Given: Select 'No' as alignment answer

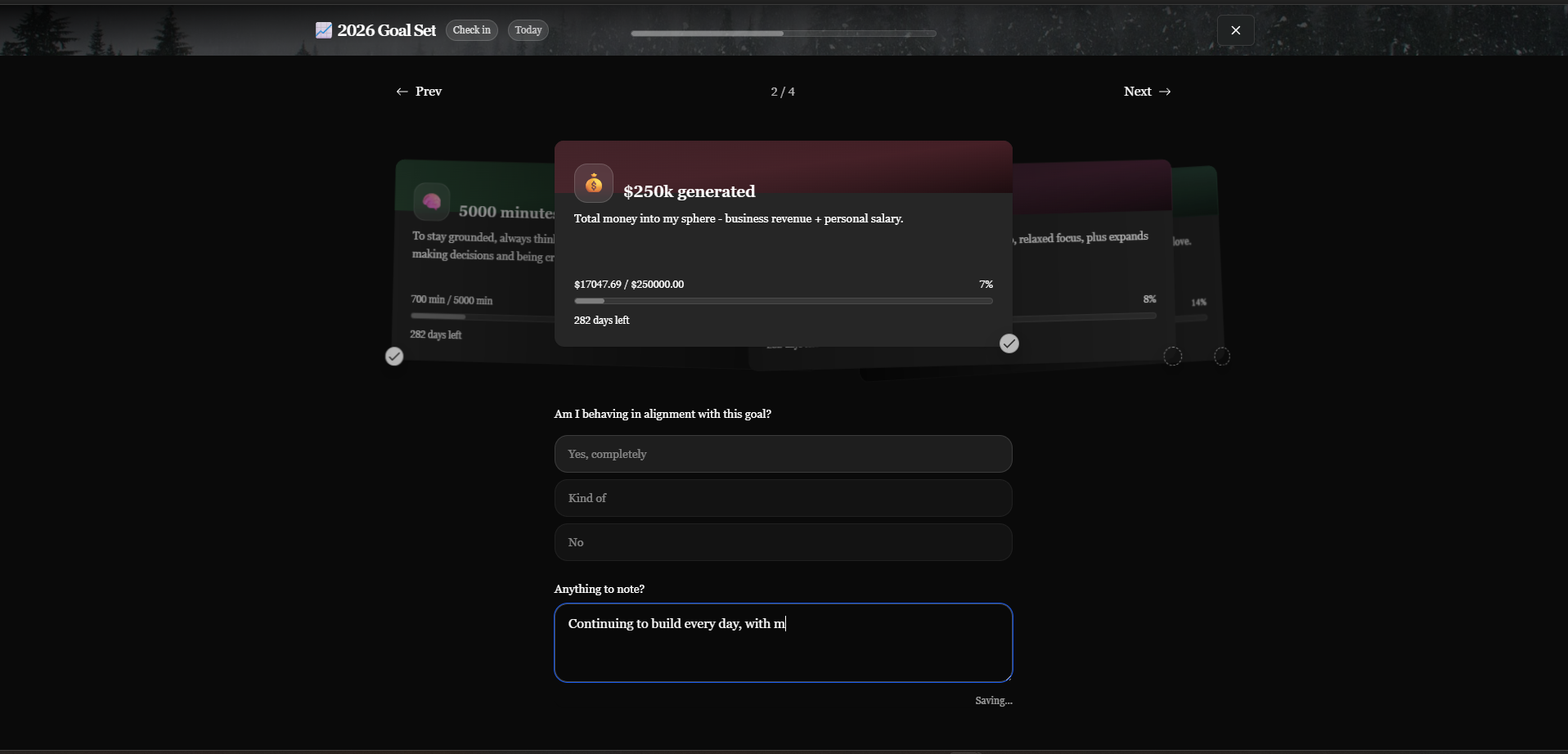Looking at the screenshot, I should click(783, 542).
